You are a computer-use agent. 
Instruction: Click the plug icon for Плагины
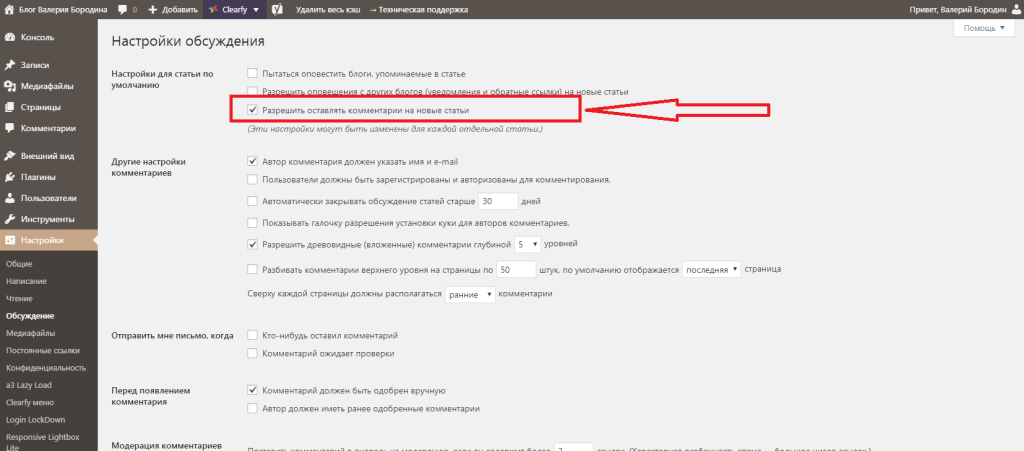pyautogui.click(x=10, y=177)
